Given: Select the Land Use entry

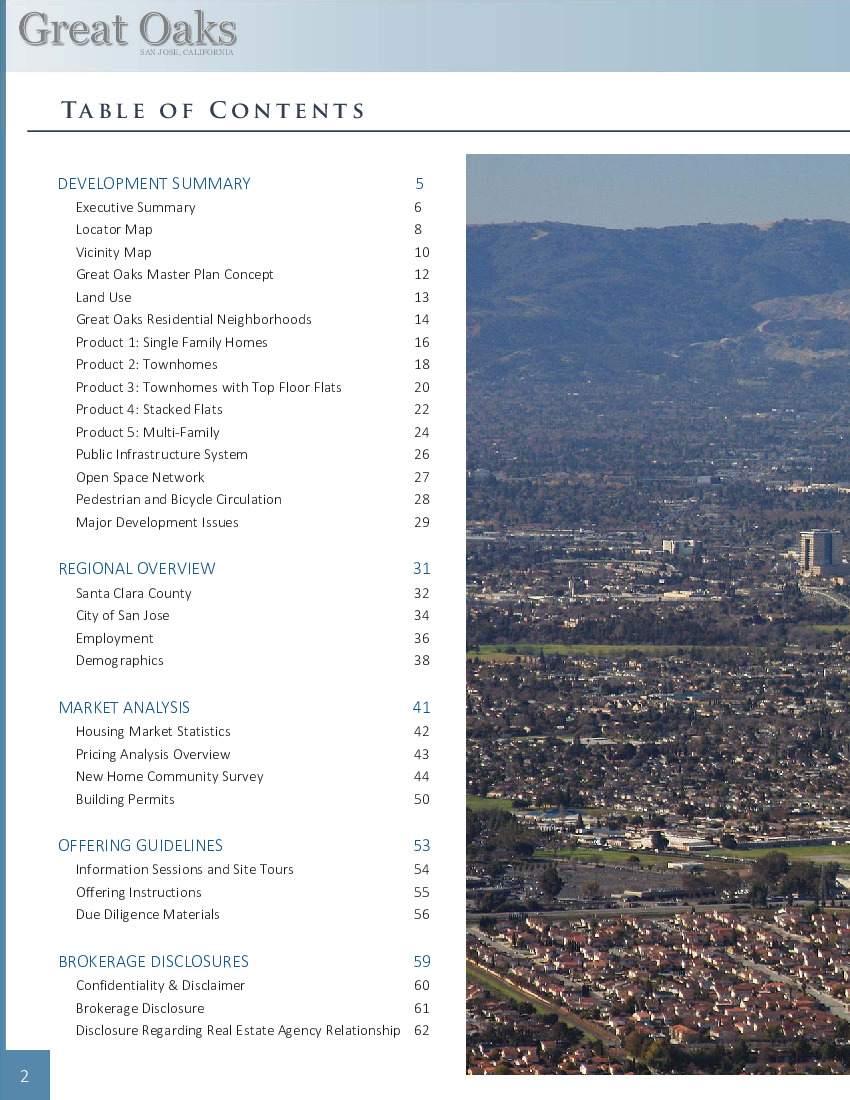Looking at the screenshot, I should coord(103,297).
